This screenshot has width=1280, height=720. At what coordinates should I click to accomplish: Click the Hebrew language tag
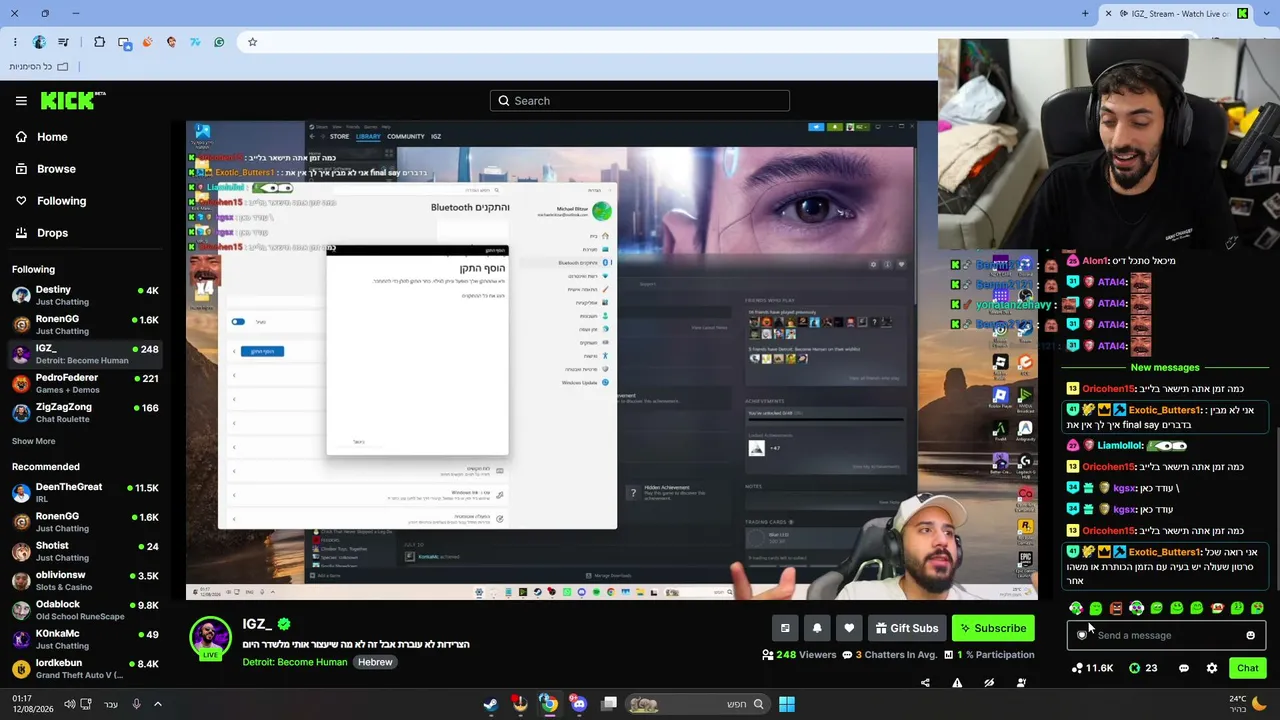tap(375, 662)
